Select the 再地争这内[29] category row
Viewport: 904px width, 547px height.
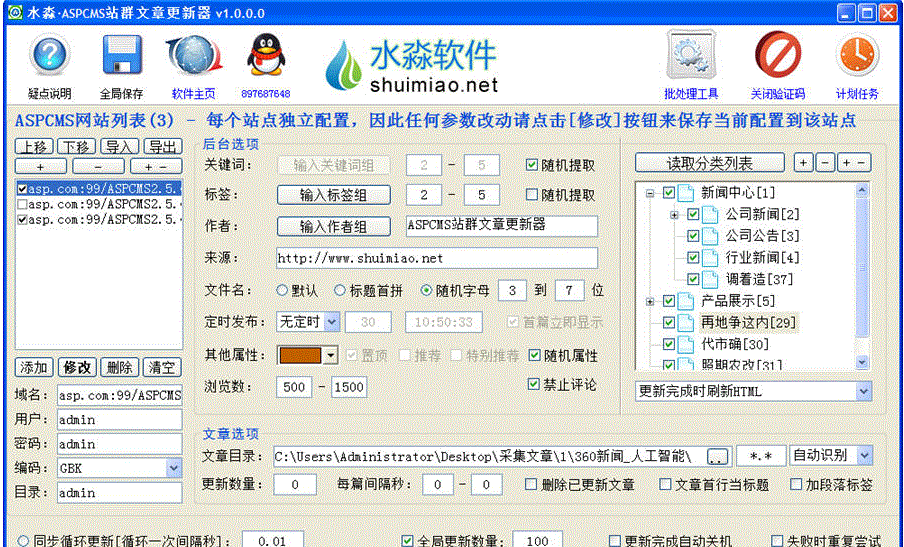click(x=748, y=322)
